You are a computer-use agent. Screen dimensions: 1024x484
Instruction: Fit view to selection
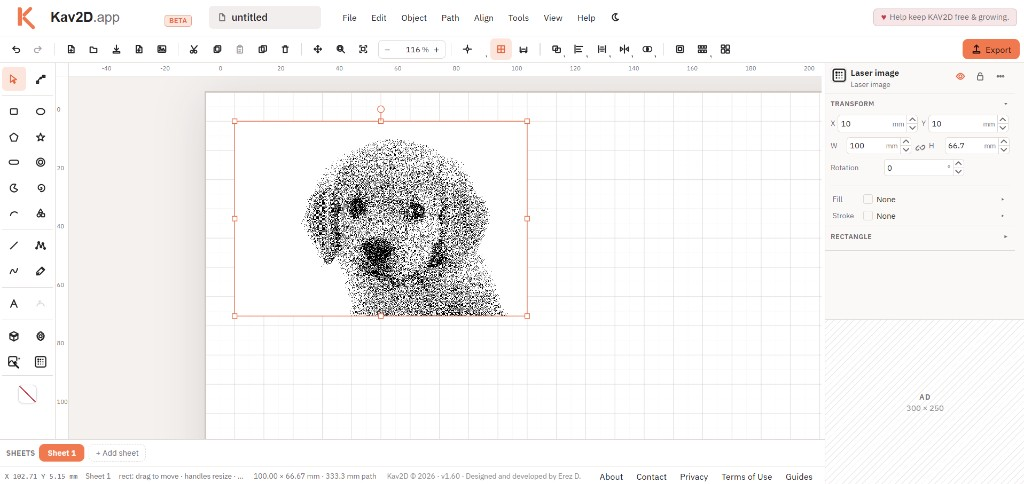coord(363,50)
